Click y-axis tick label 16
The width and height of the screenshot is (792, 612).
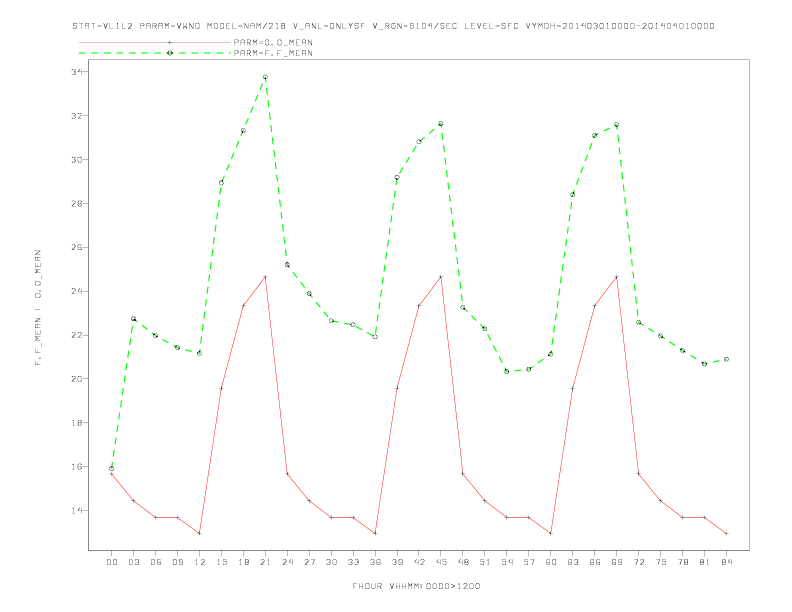[77, 467]
